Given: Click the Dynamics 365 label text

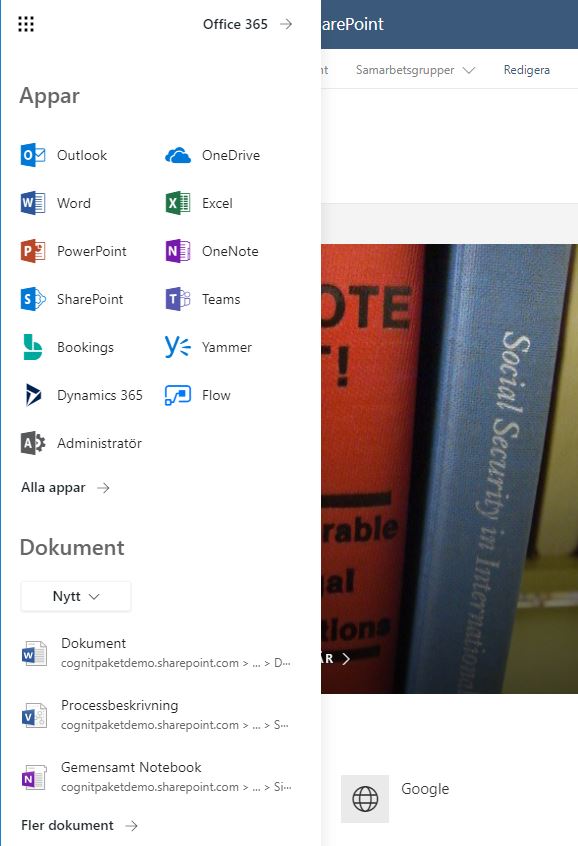Looking at the screenshot, I should click(x=100, y=395).
